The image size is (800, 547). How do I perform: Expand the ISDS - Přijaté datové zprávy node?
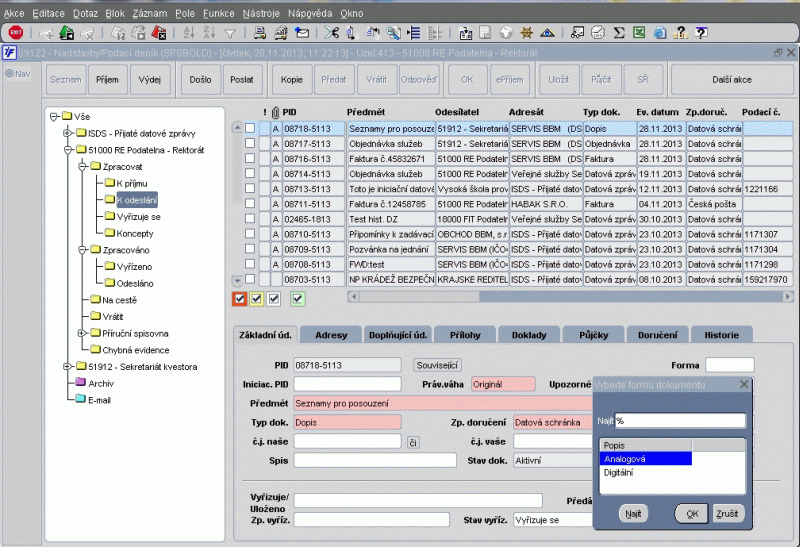66,133
